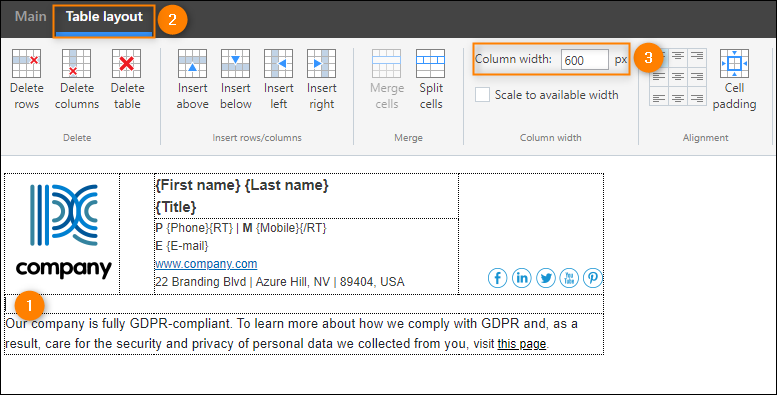This screenshot has width=777, height=395.
Task: Click the Delete columns icon
Action: point(76,63)
